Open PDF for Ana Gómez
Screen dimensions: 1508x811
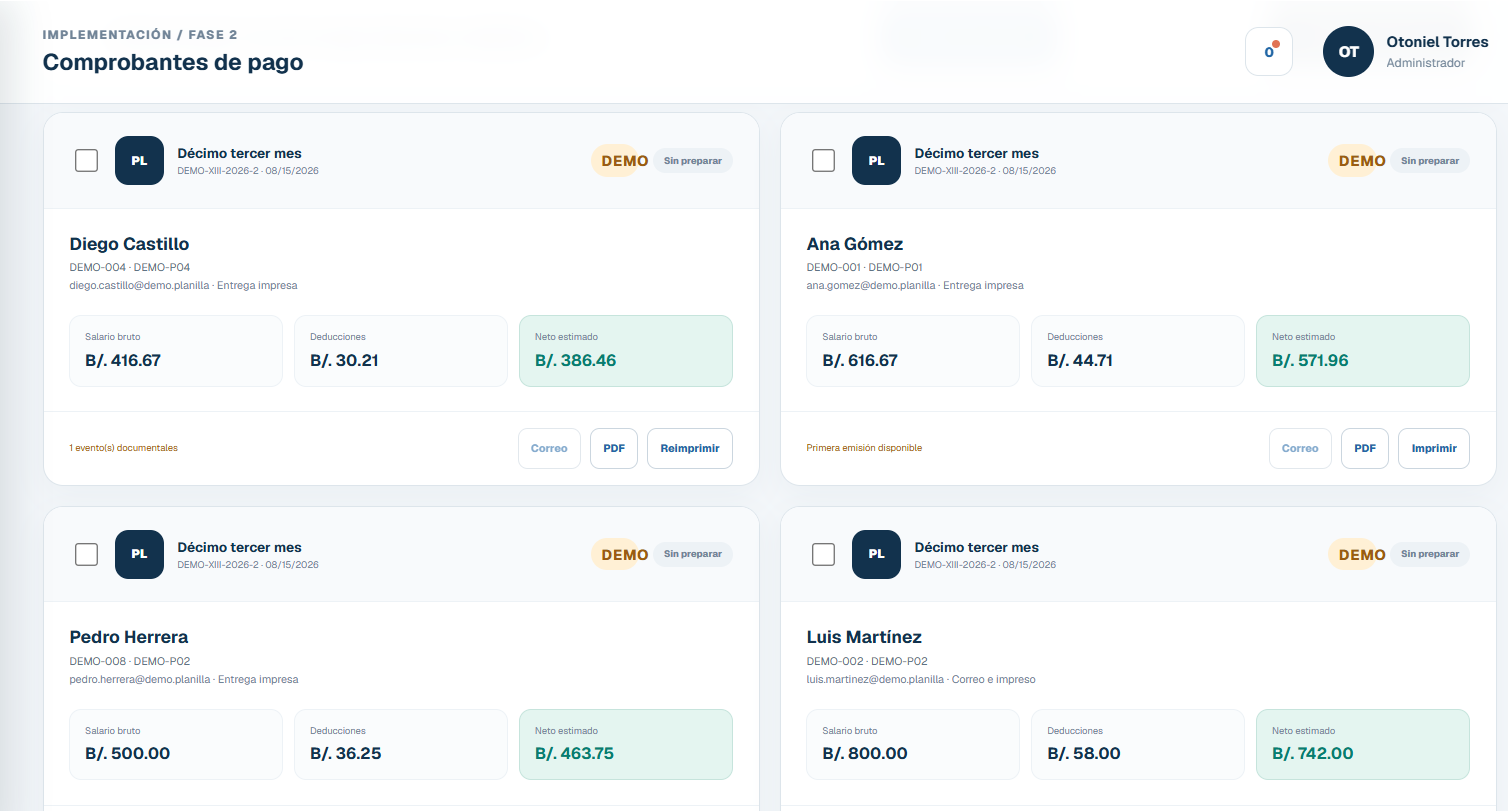coord(1365,448)
